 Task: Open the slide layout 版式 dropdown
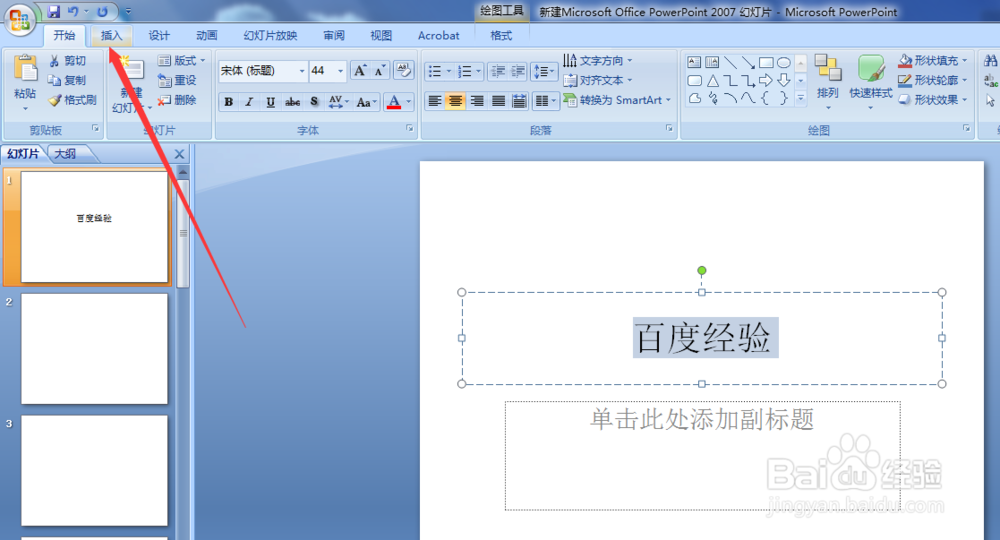182,61
